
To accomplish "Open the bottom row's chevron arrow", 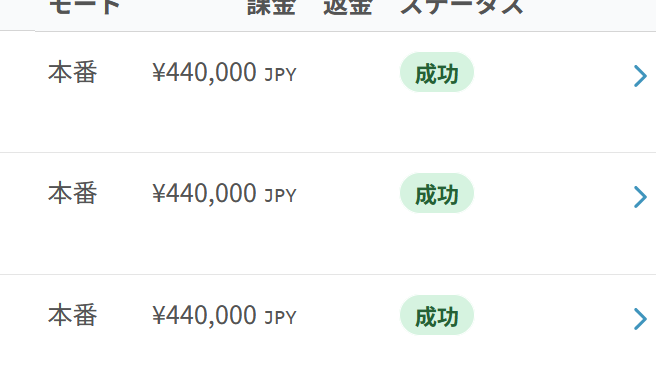I will pos(641,319).
